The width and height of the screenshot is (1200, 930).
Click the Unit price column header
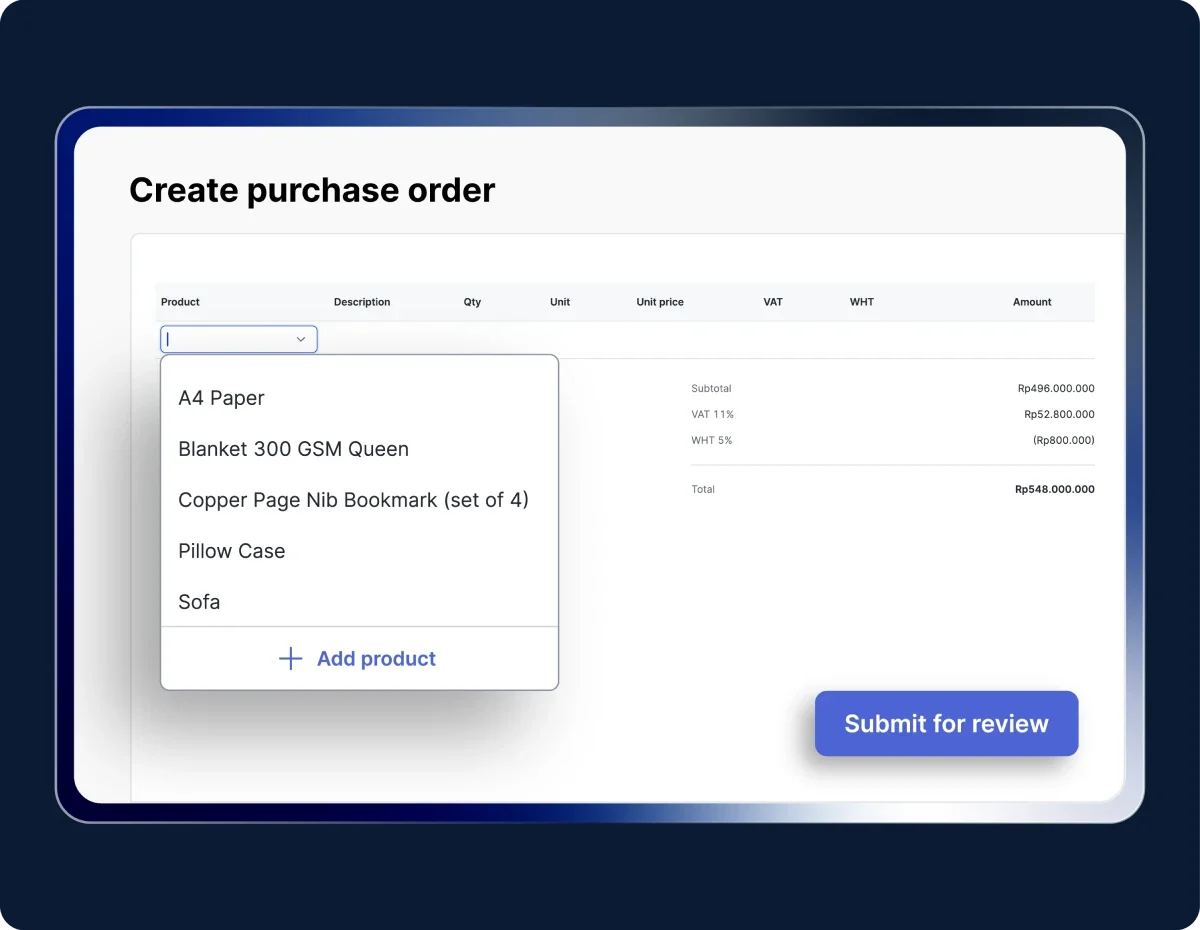pyautogui.click(x=660, y=302)
